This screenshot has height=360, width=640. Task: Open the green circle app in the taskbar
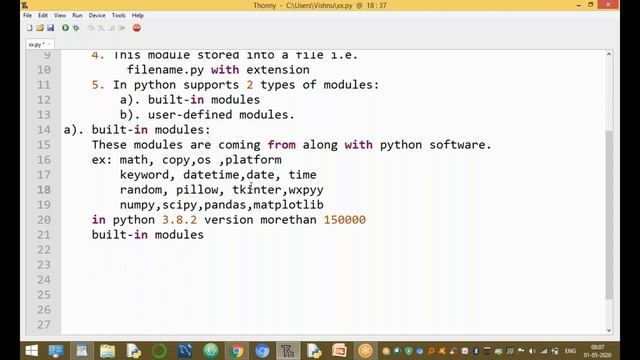pyautogui.click(x=159, y=351)
